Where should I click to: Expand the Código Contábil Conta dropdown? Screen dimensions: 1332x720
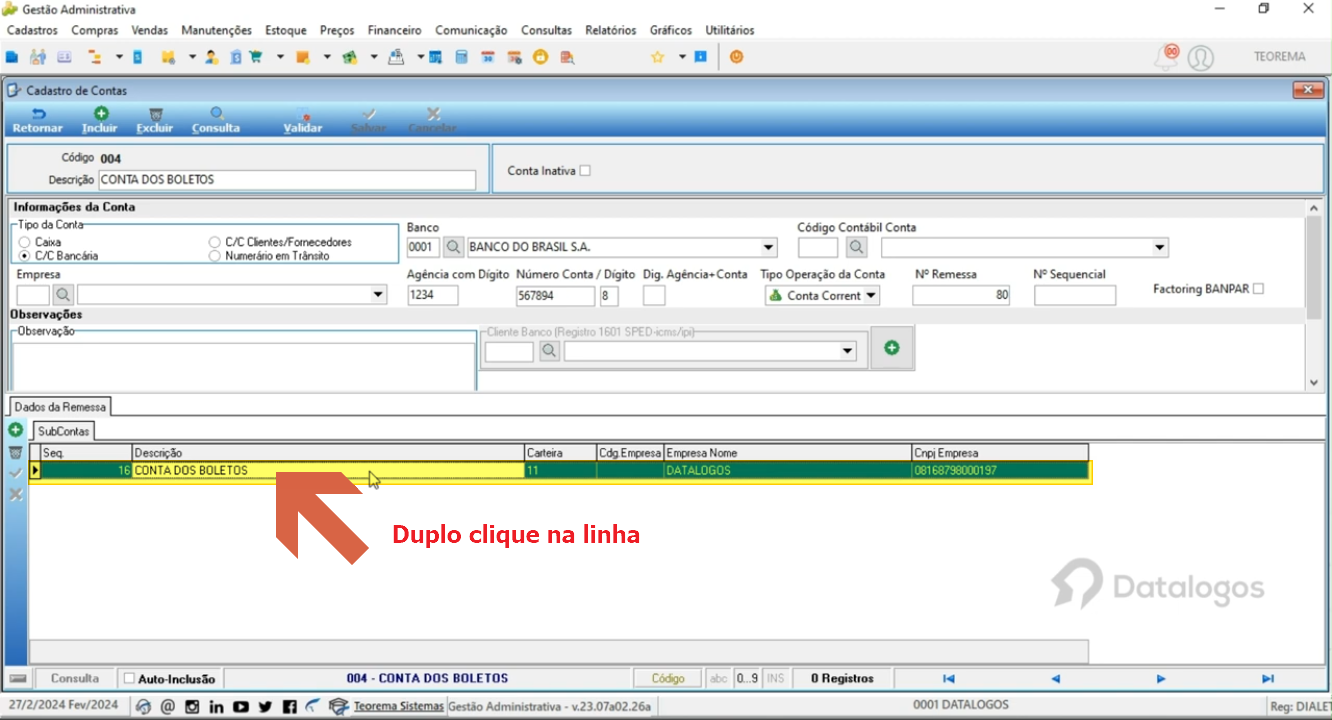[x=1159, y=247]
